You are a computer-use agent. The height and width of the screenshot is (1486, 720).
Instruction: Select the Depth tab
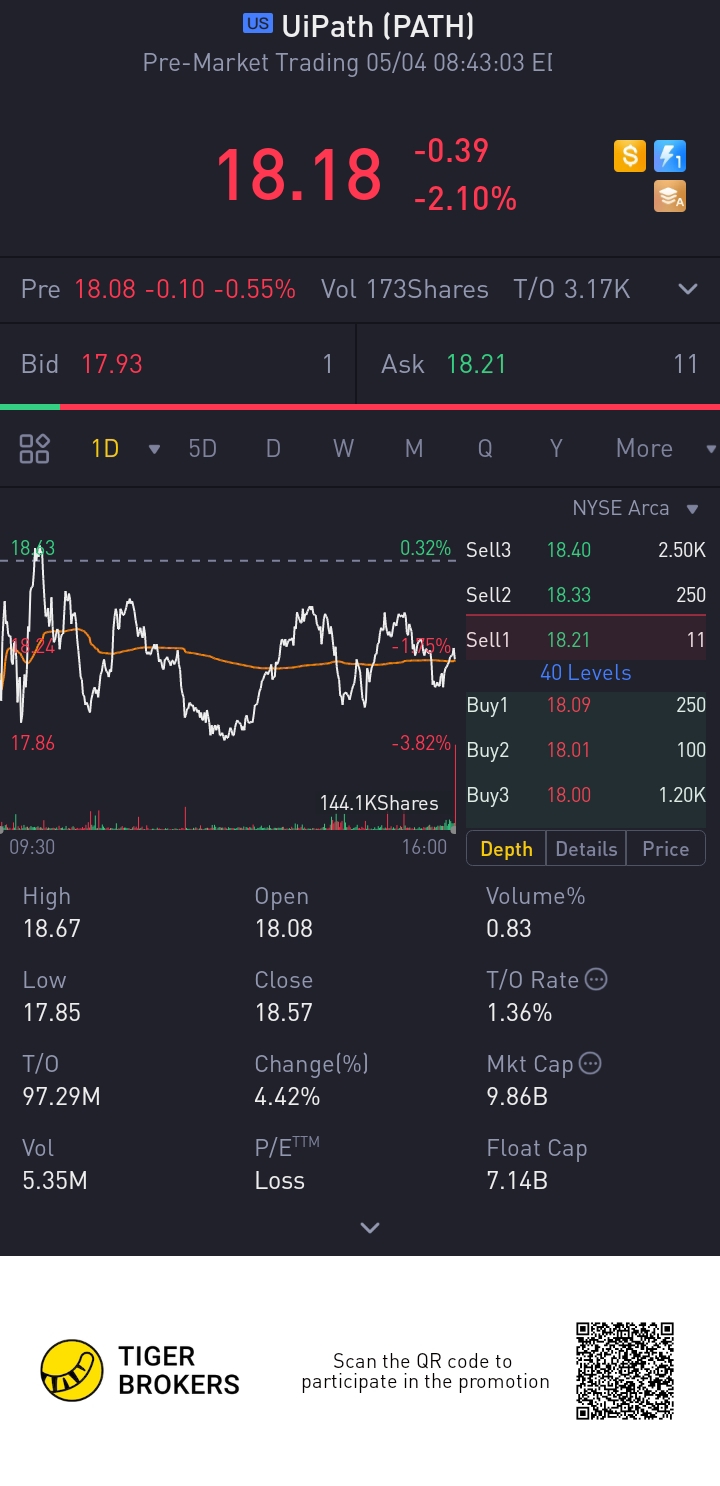click(506, 849)
